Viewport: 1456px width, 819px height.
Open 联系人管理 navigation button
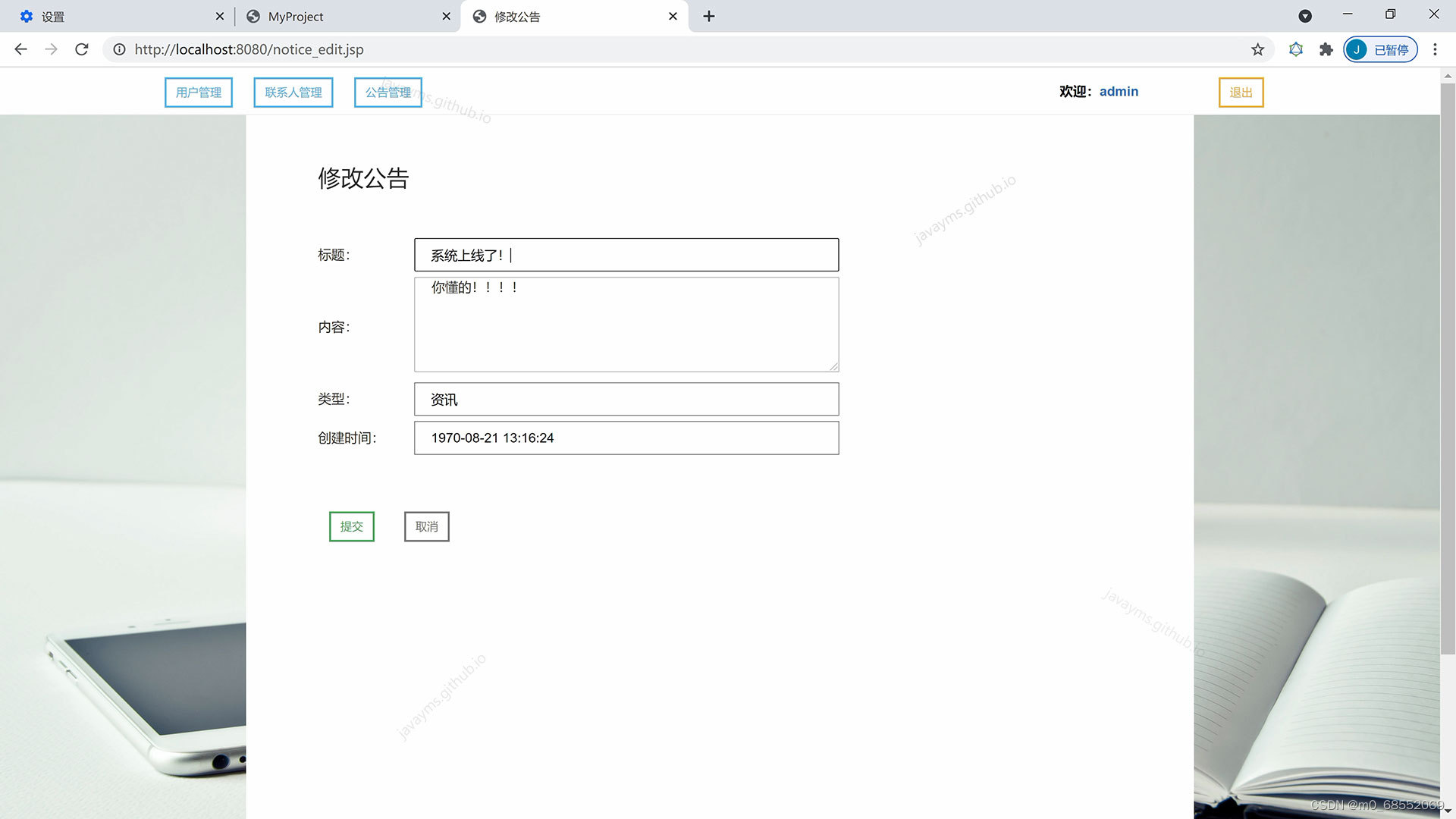tap(293, 93)
